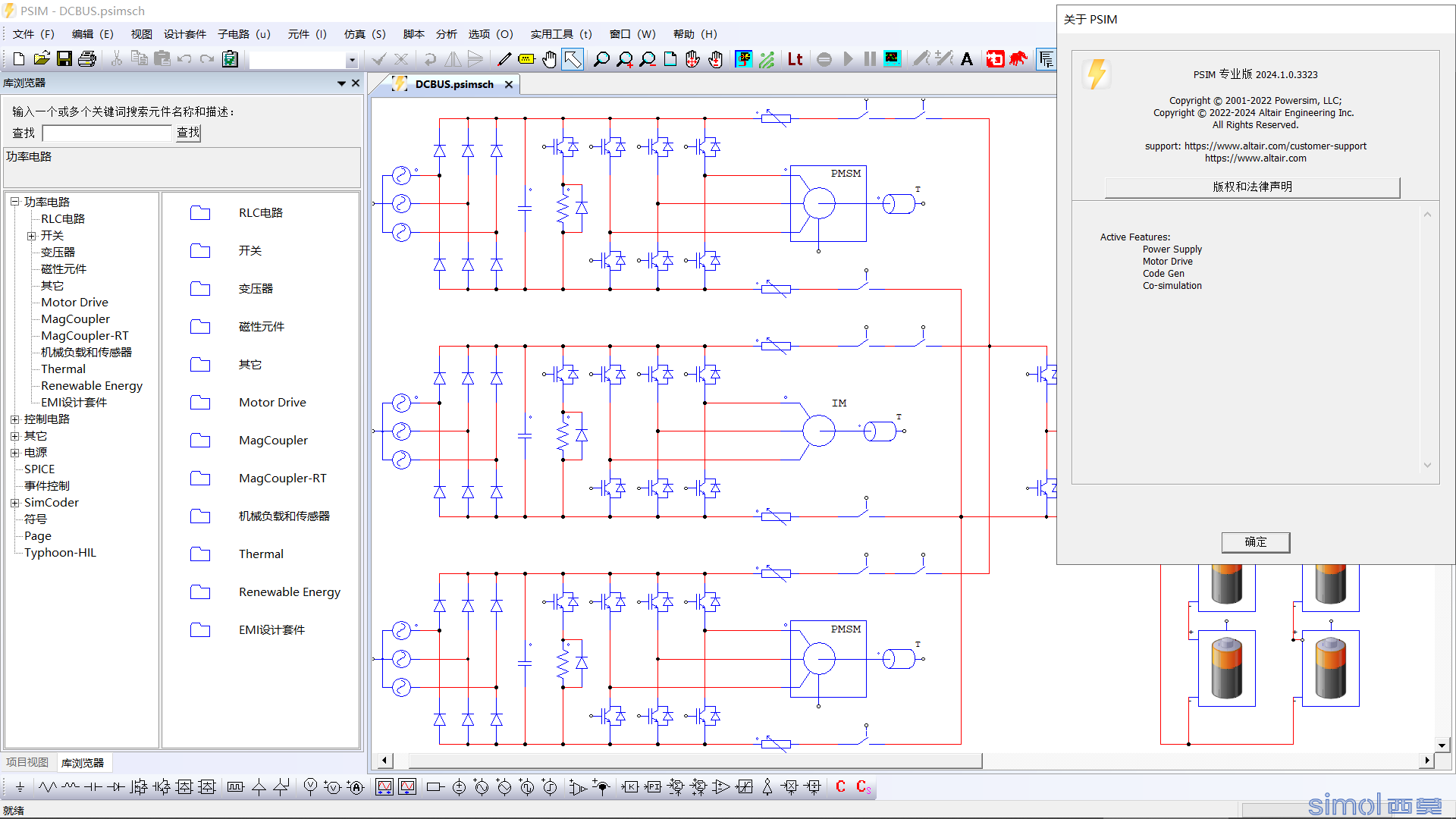Run simulation with the play icon
This screenshot has width=1456, height=819.
[849, 59]
